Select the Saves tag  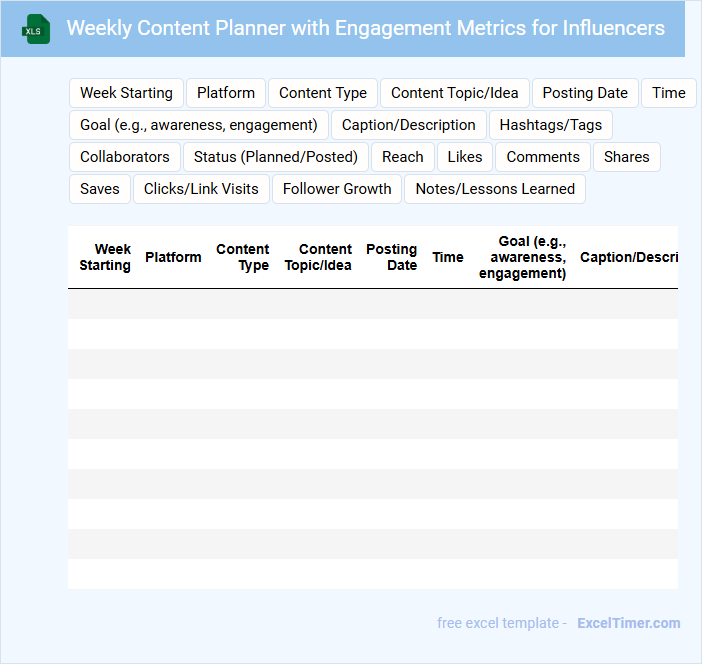pyautogui.click(x=100, y=189)
